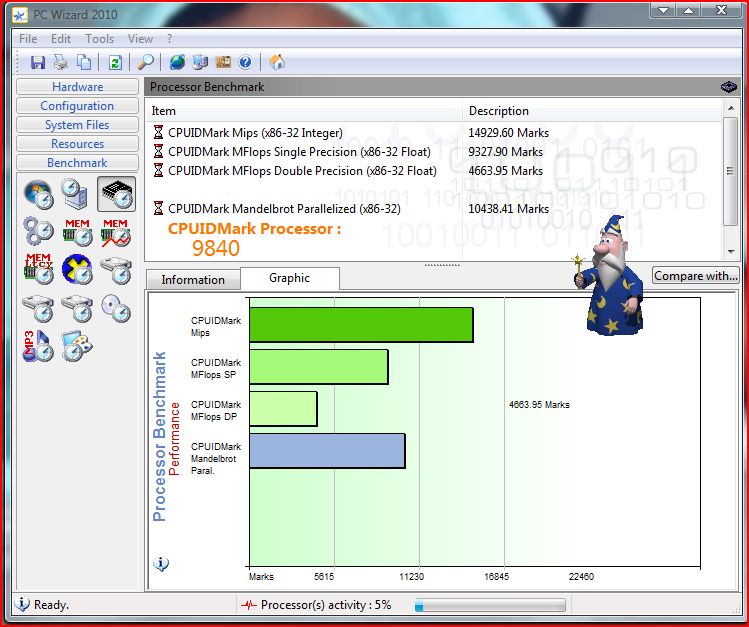
Task: Select the MP3 compression benchmark icon
Action: click(x=38, y=346)
